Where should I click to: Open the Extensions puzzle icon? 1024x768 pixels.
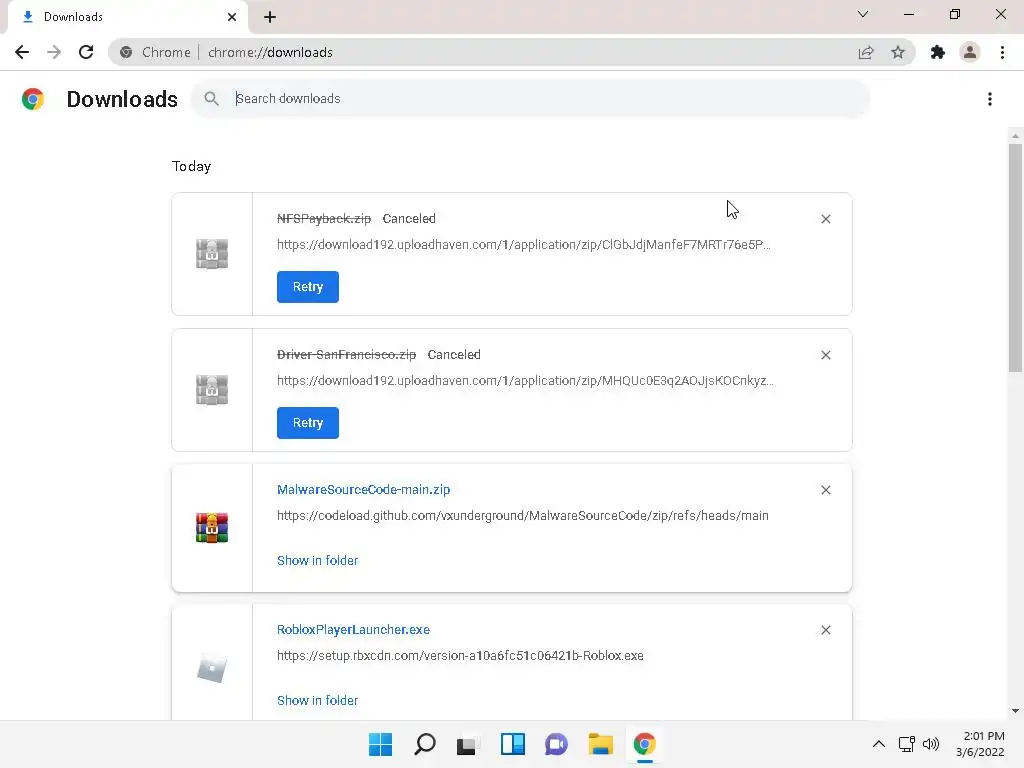coord(938,52)
